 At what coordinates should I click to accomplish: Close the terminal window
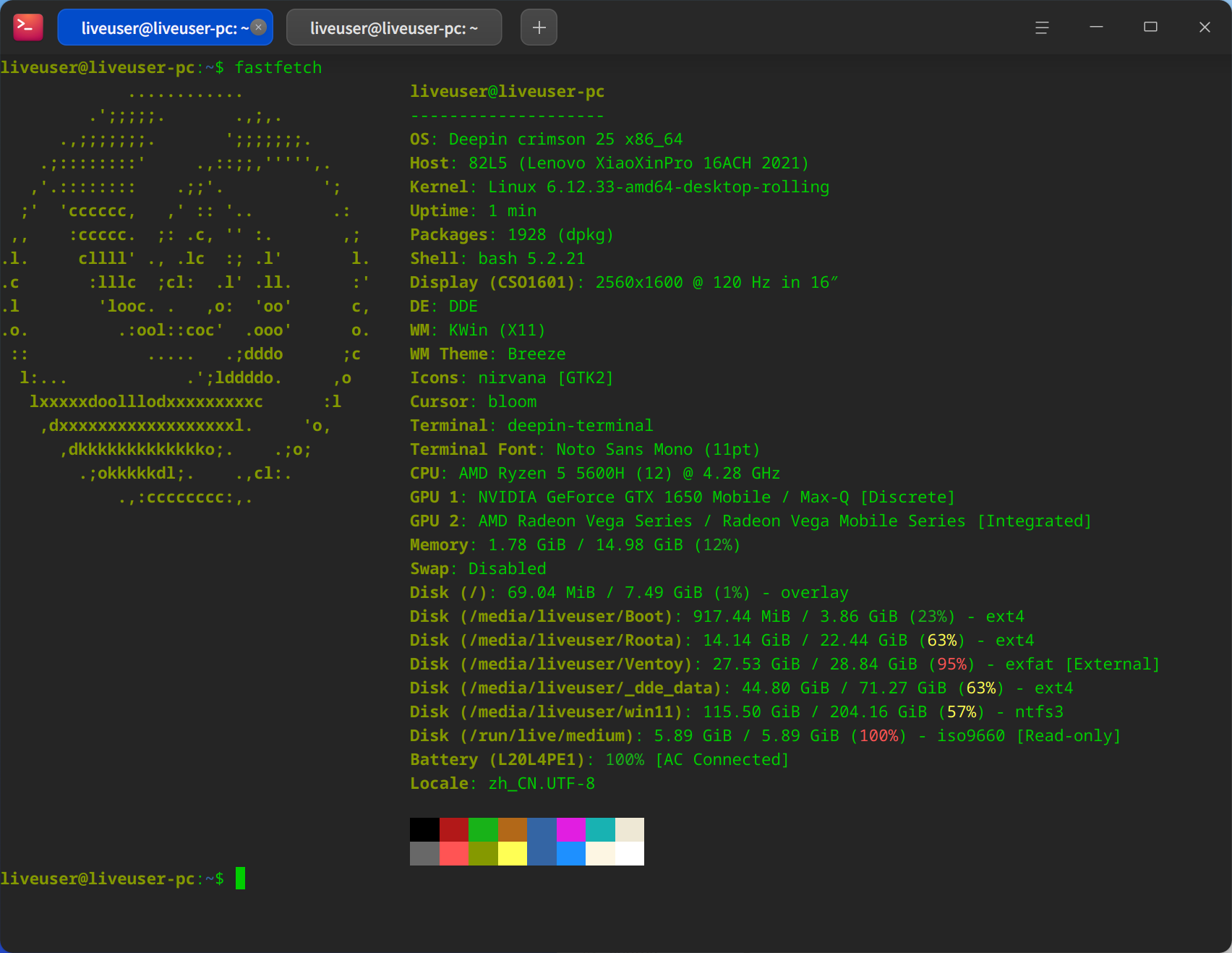pos(1205,27)
